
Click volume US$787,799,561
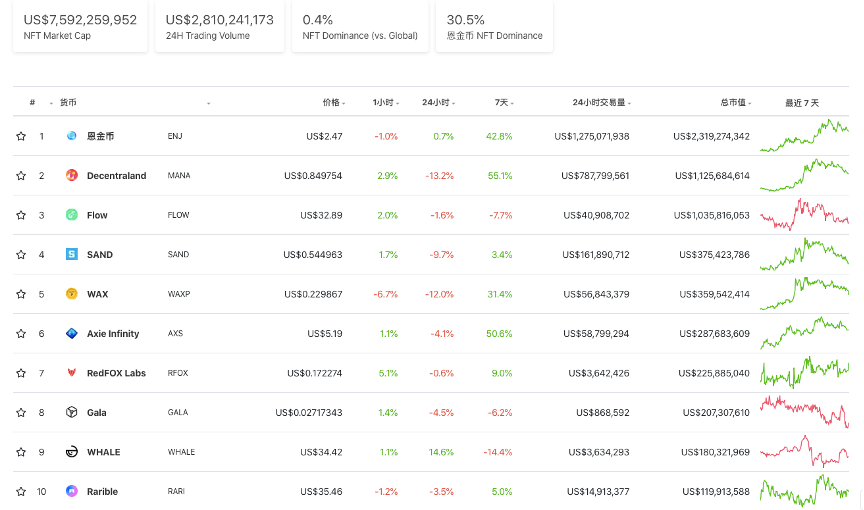595,176
